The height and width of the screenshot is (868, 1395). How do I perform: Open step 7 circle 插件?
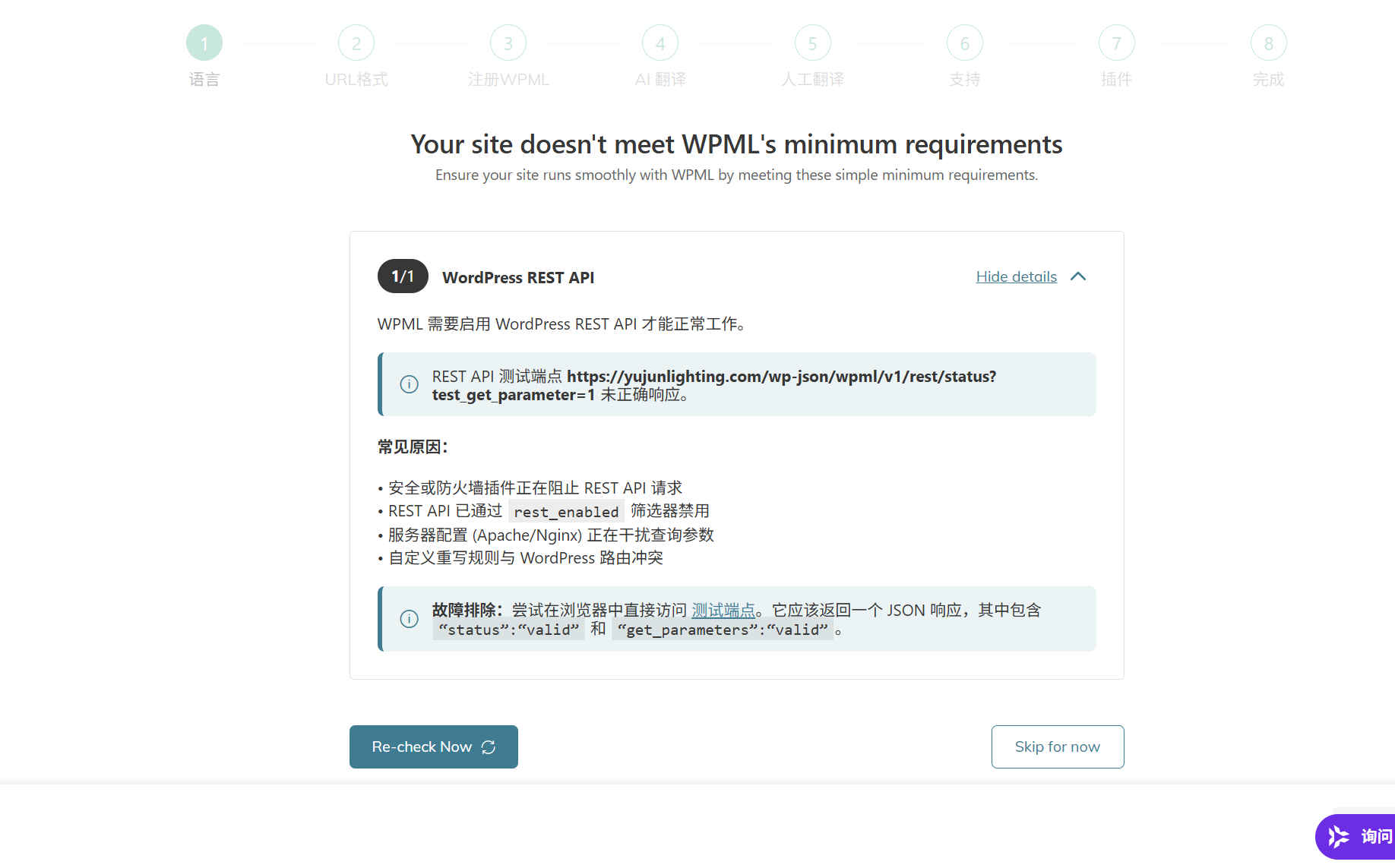coord(1117,43)
